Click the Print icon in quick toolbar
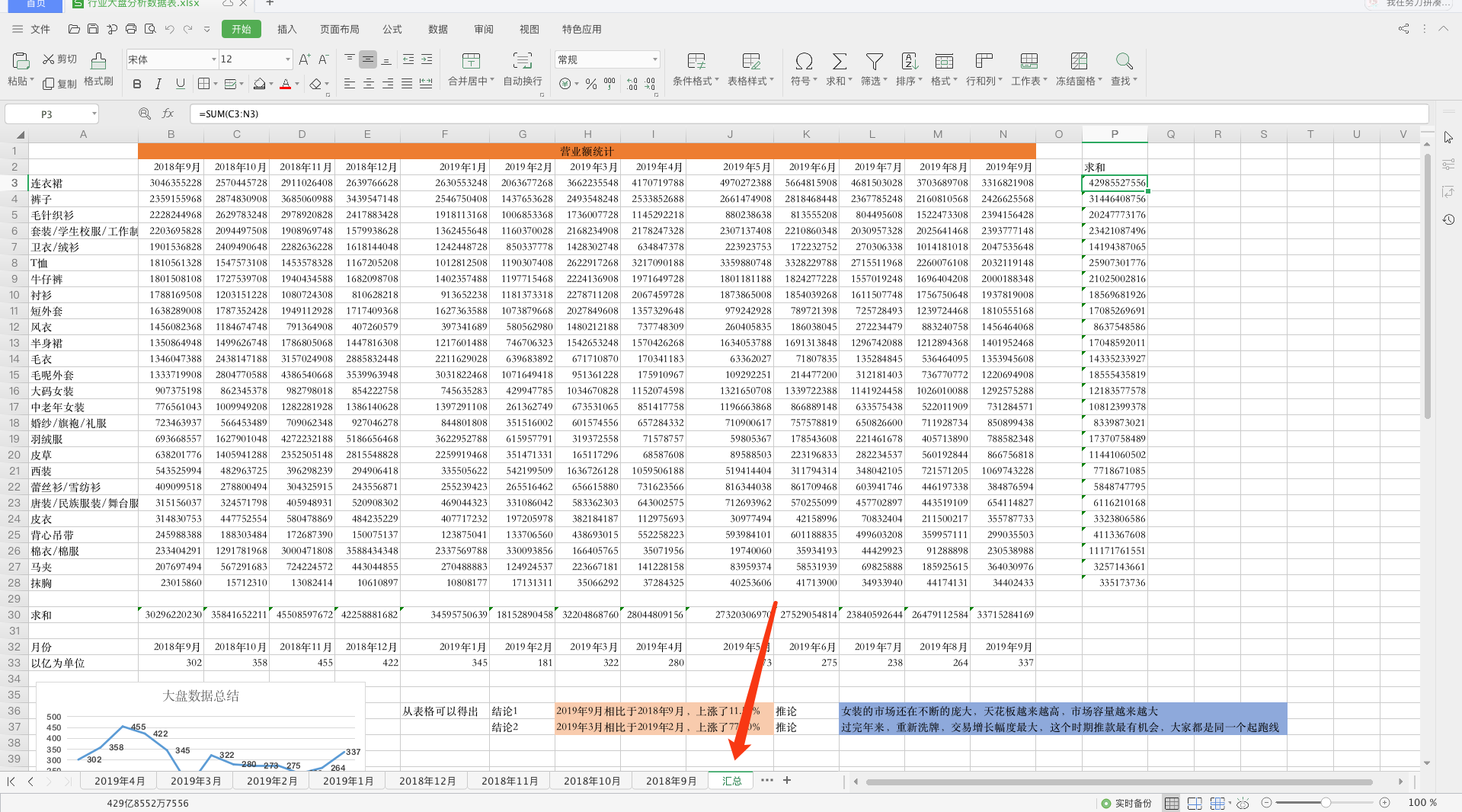Screen dimensions: 1462x812 (130, 29)
